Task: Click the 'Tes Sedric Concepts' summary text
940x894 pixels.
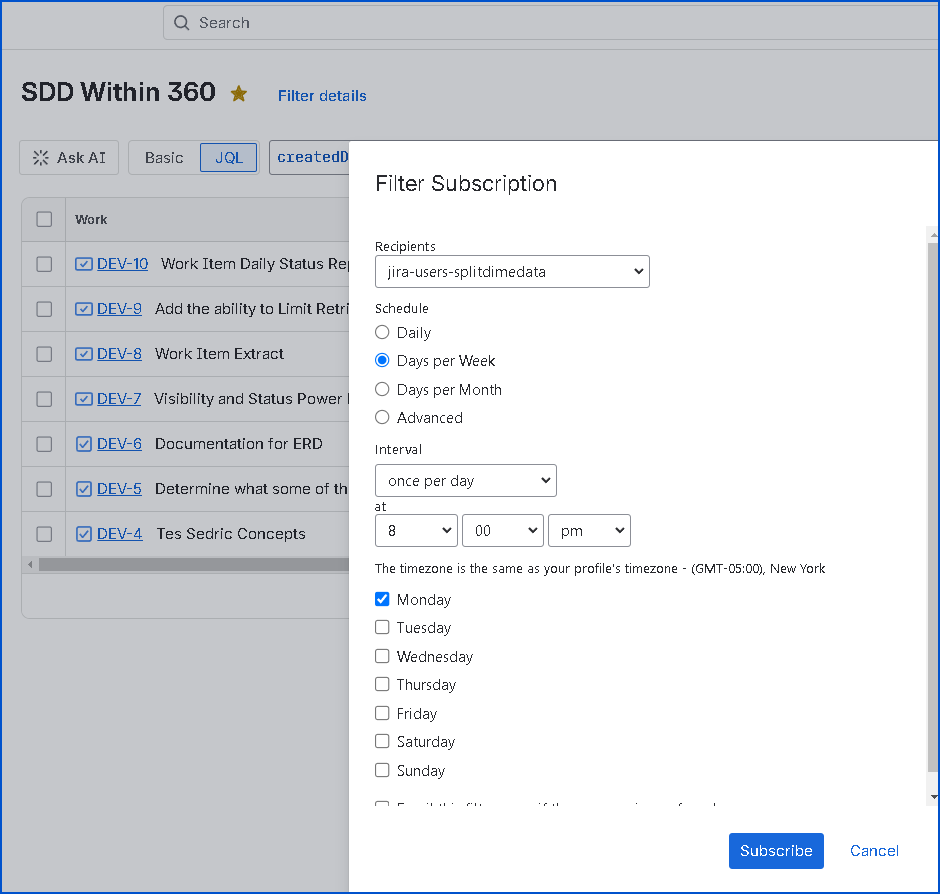Action: coord(231,534)
